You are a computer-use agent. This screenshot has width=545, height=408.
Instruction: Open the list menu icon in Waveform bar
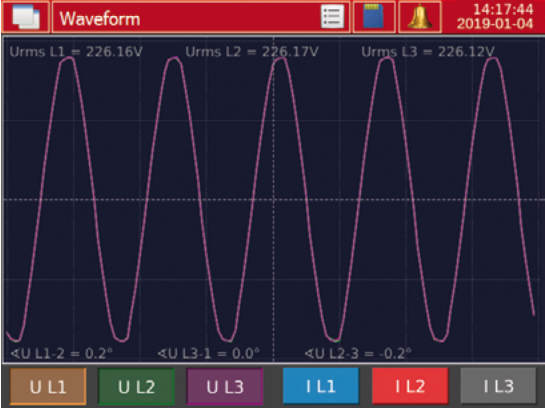(332, 16)
